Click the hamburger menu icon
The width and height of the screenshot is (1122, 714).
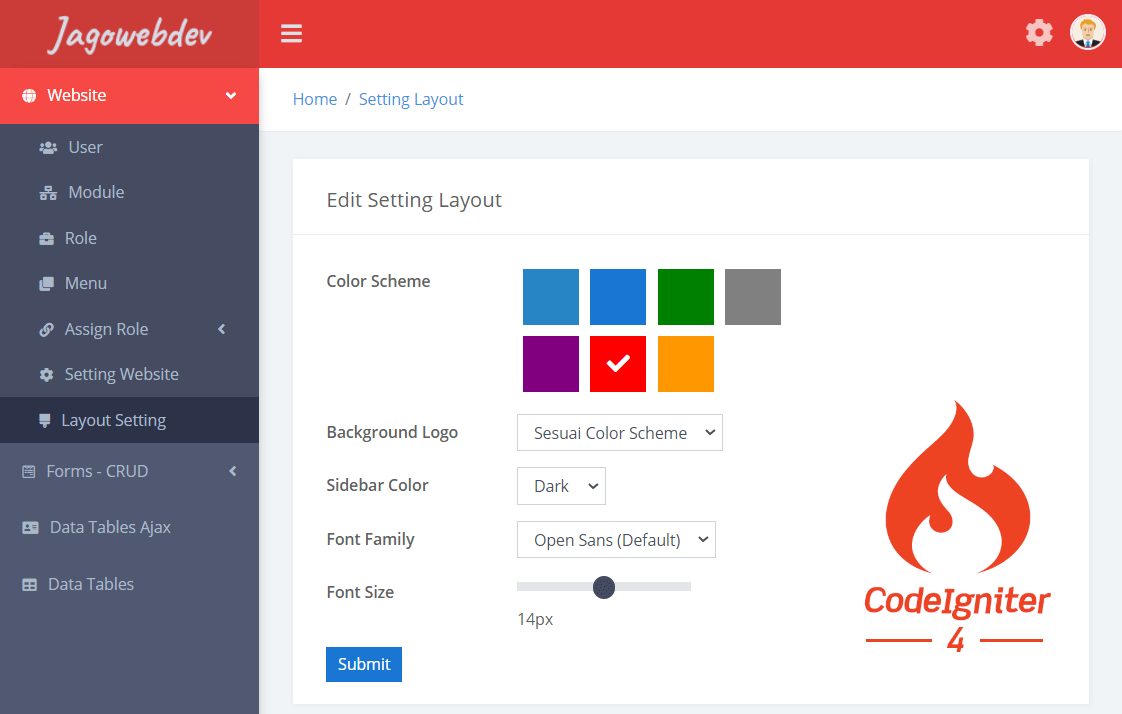291,34
